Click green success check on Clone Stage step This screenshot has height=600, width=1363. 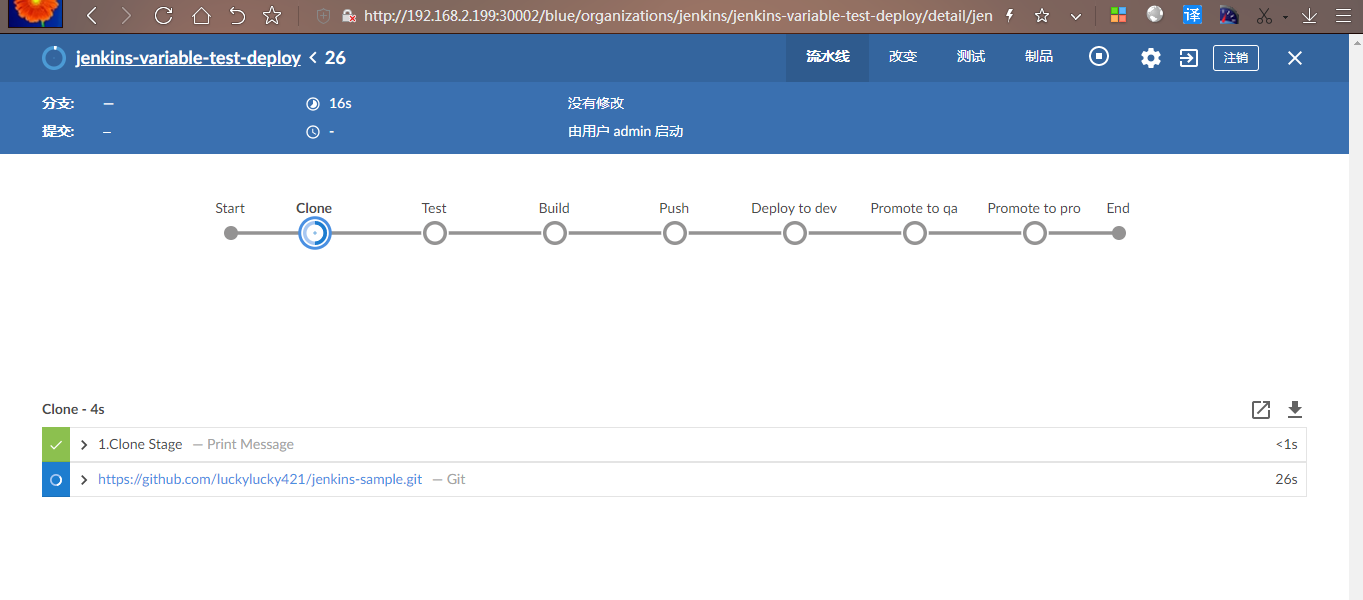(56, 445)
